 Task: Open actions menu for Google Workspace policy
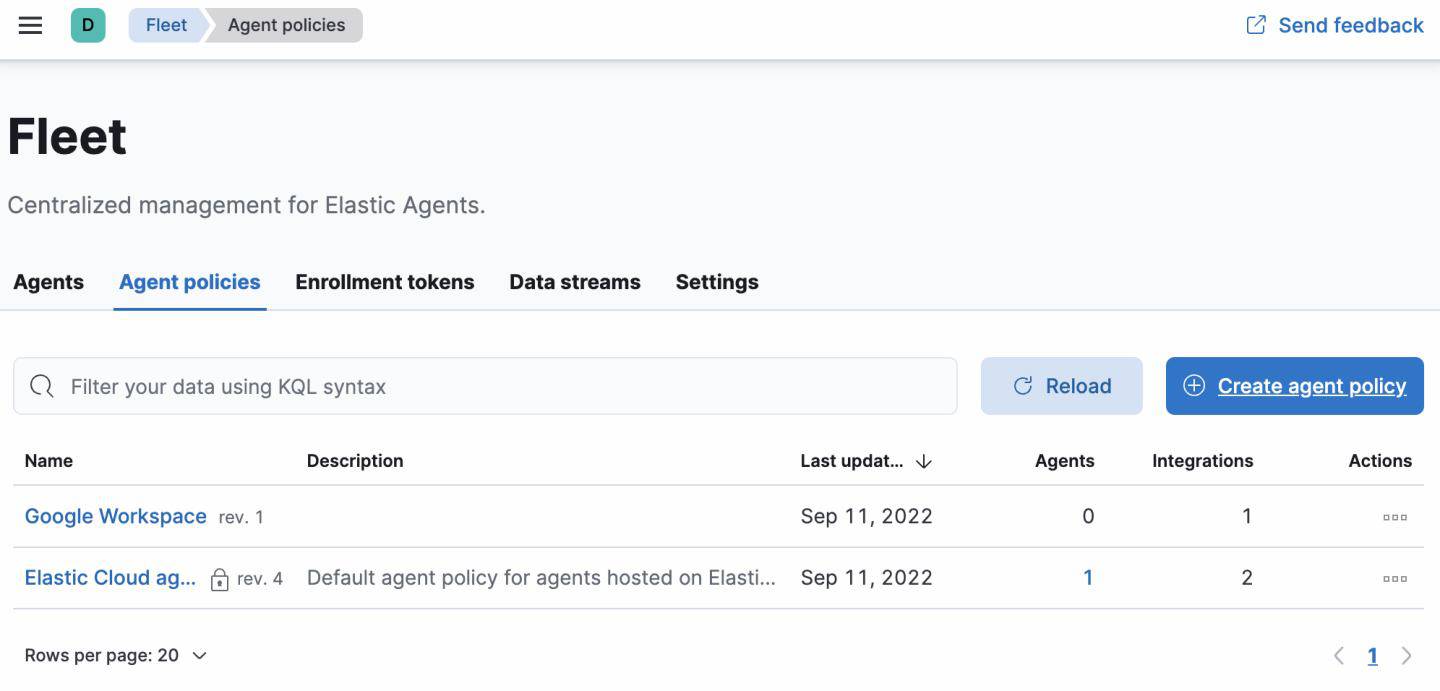pyautogui.click(x=1394, y=517)
